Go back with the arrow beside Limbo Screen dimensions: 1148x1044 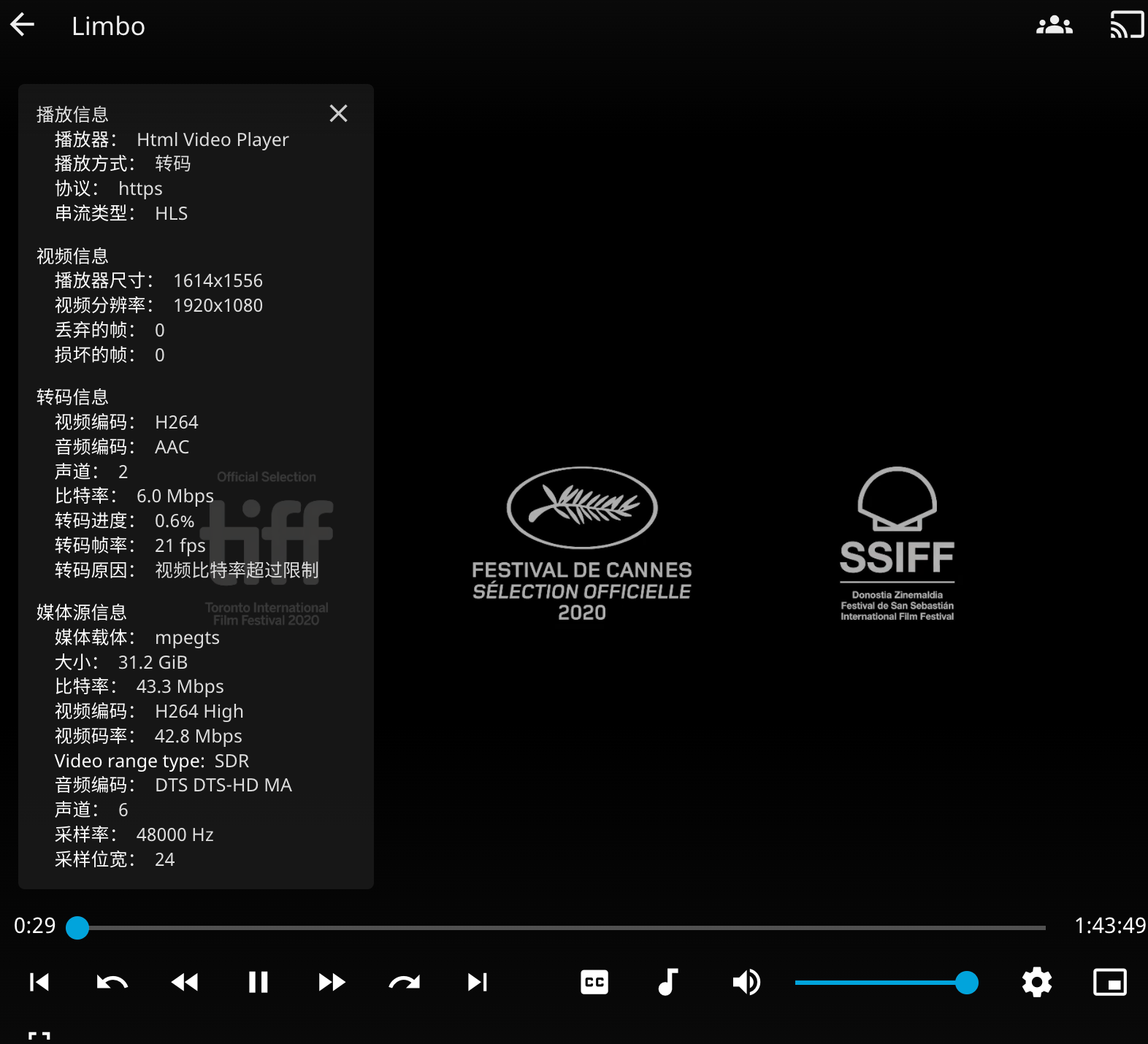click(x=23, y=25)
